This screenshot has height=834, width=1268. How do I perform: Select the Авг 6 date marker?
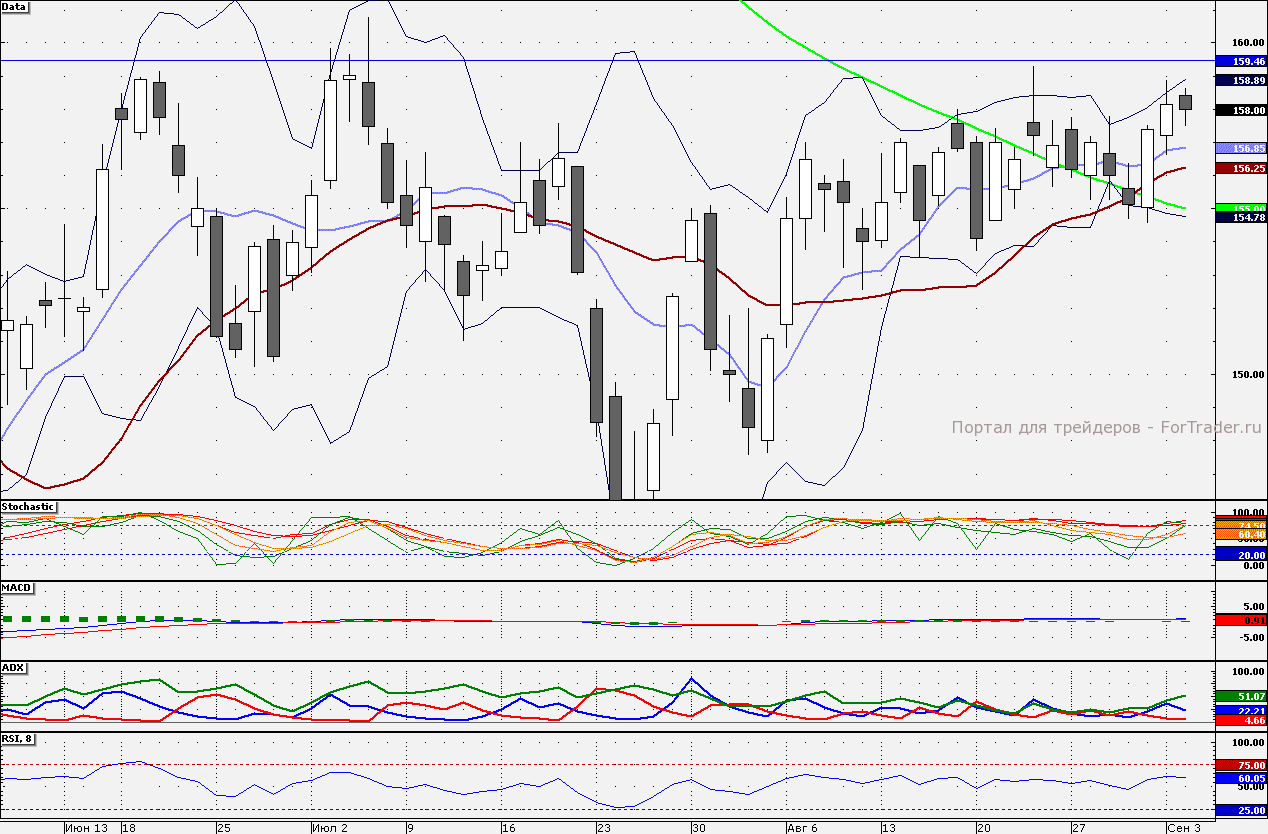[804, 828]
